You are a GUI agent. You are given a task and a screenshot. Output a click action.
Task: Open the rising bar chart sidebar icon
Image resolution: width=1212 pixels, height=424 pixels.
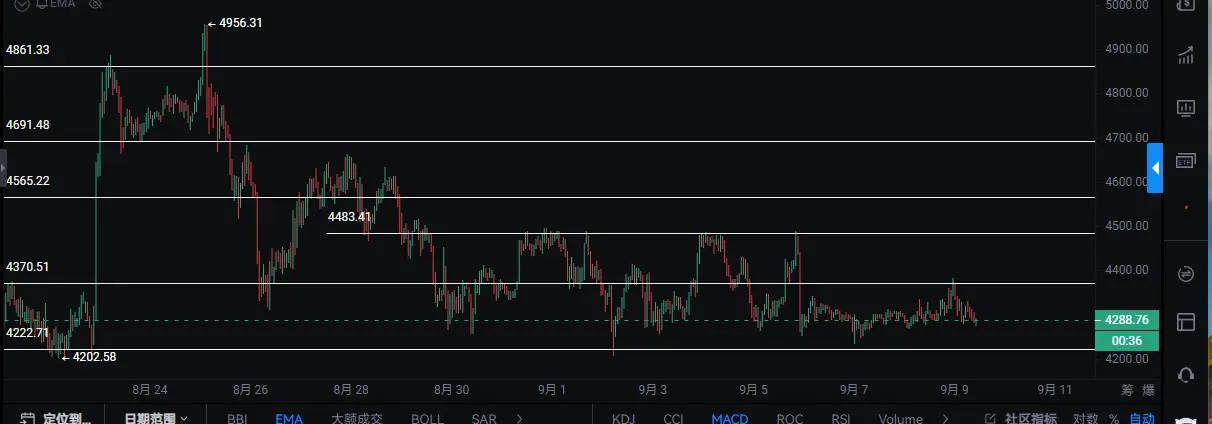coord(1186,56)
